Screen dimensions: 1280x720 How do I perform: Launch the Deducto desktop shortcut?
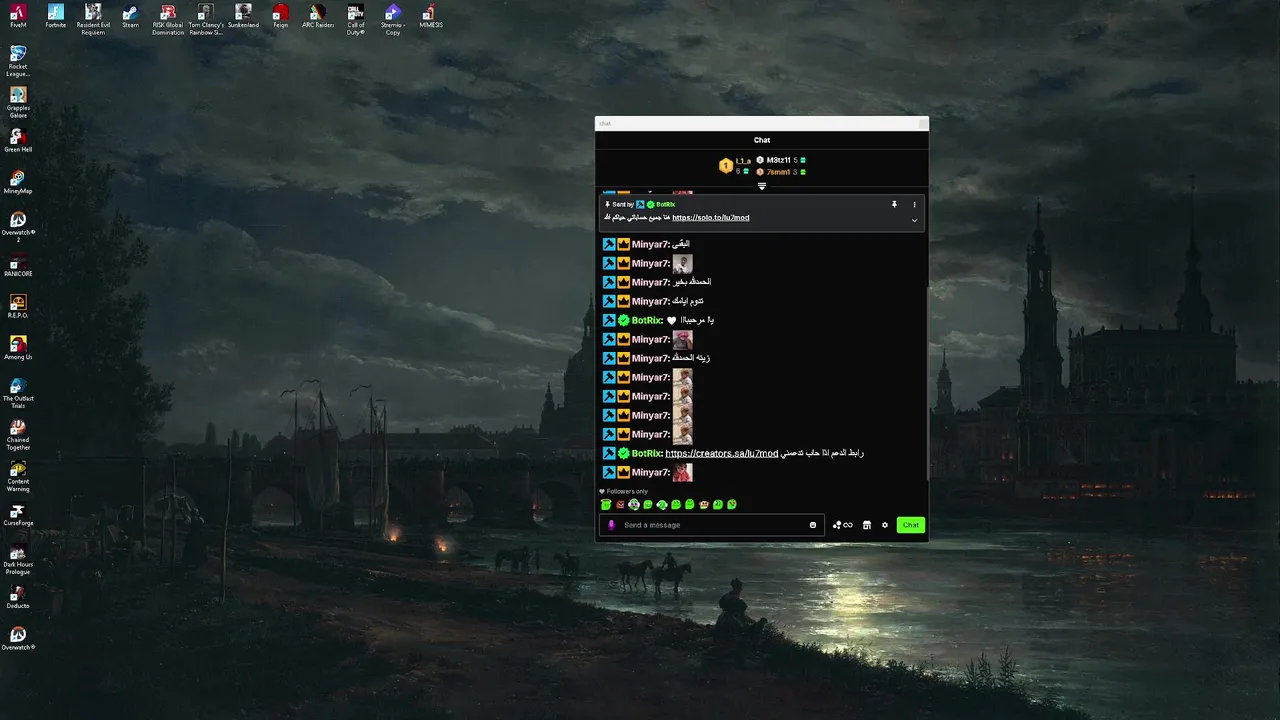(18, 597)
